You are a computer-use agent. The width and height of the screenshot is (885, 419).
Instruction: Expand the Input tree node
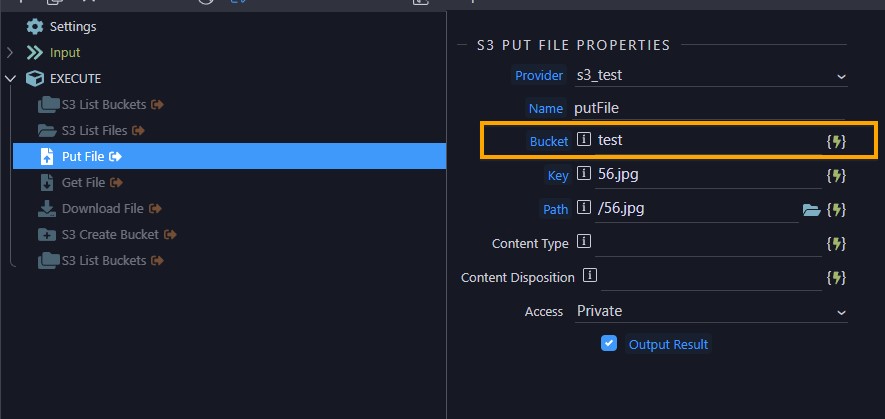point(10,53)
